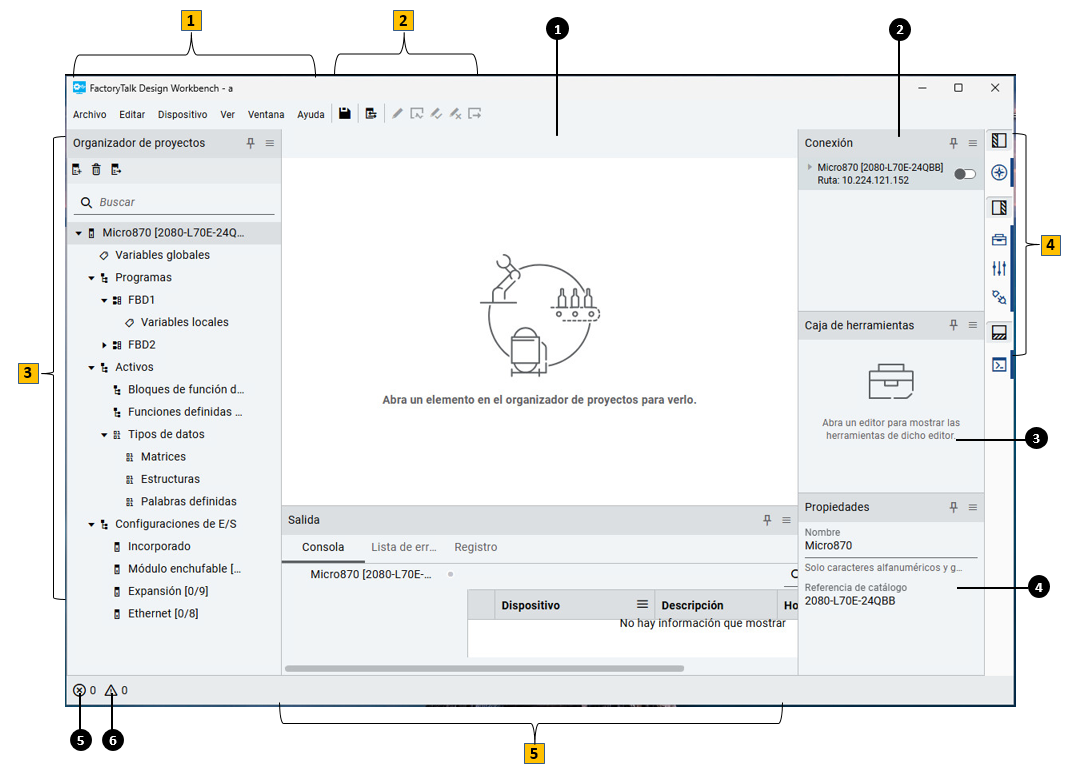Click the trash delete icon in organizer

coord(96,169)
